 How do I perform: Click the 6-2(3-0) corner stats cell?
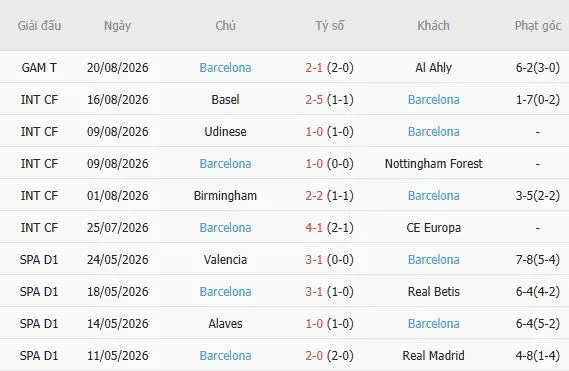click(538, 68)
